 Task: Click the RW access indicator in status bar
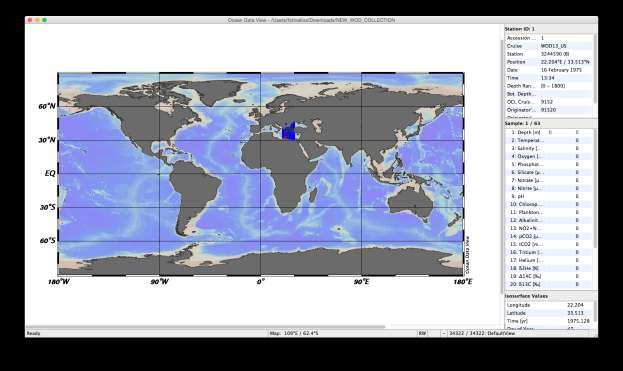click(422, 333)
